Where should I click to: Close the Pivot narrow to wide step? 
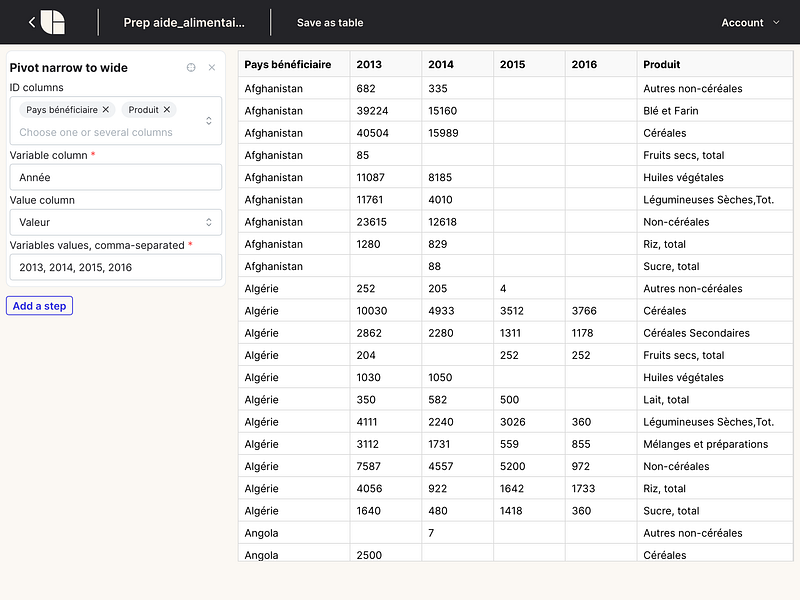pyautogui.click(x=211, y=67)
